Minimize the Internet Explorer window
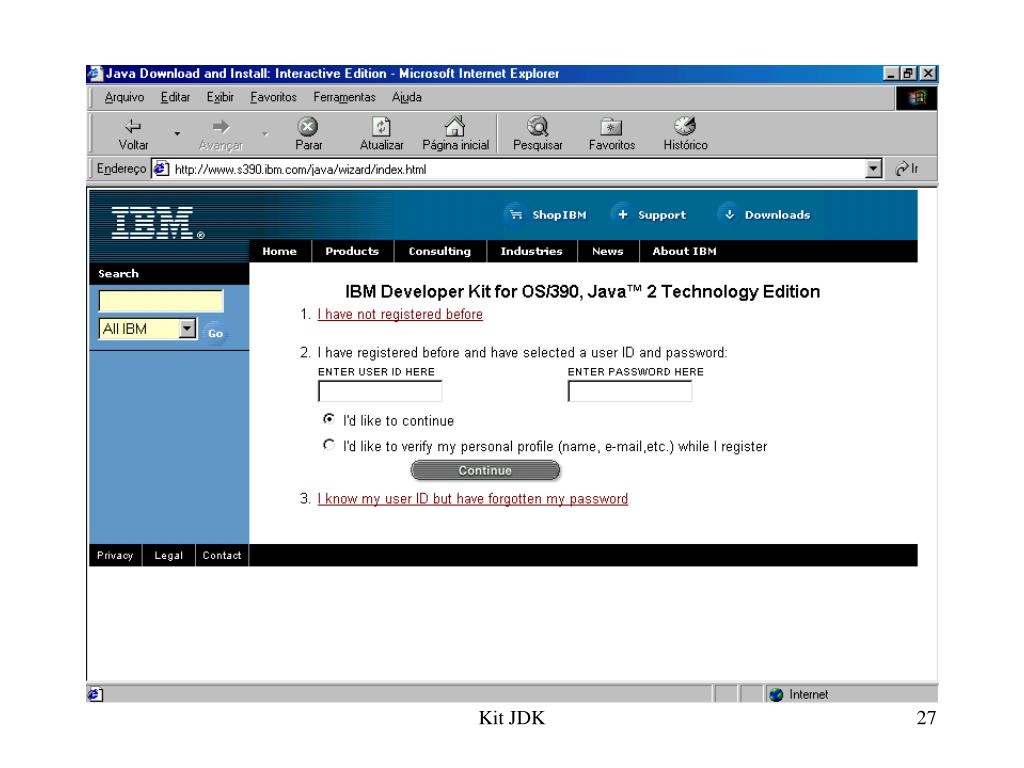Screen dimensions: 1024x768 pyautogui.click(x=891, y=74)
